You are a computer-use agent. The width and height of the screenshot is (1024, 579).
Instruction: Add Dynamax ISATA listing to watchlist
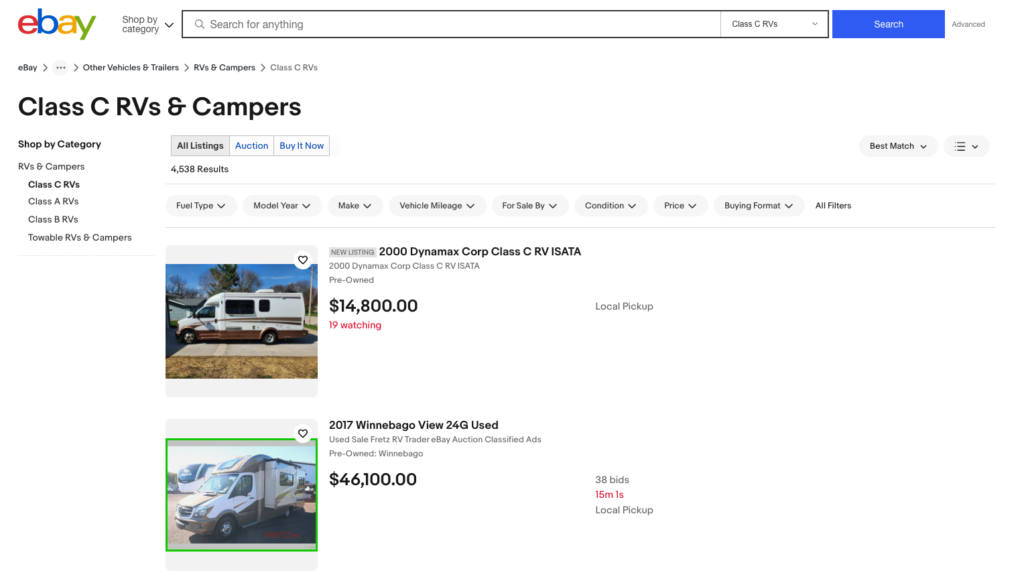303,260
